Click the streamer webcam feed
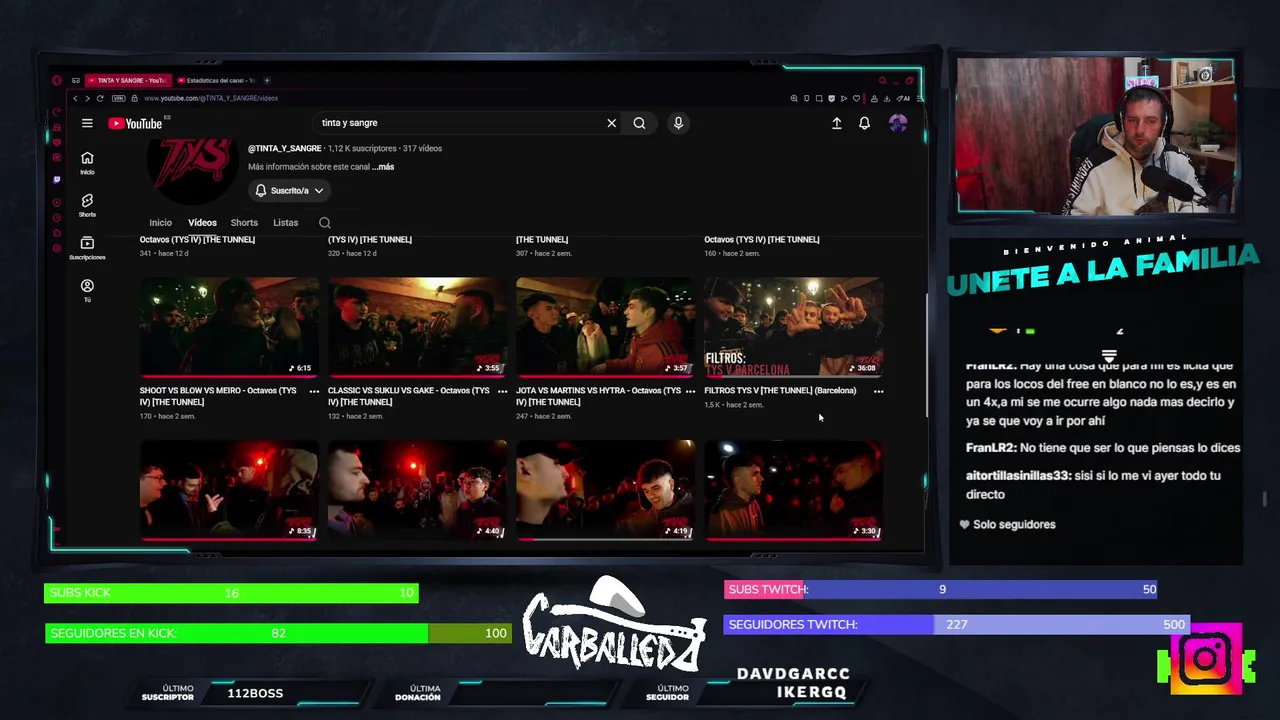Image resolution: width=1280 pixels, height=720 pixels. pos(1095,135)
